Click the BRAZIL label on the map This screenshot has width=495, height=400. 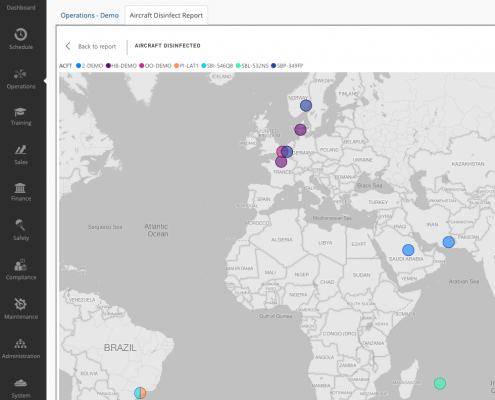click(x=120, y=348)
